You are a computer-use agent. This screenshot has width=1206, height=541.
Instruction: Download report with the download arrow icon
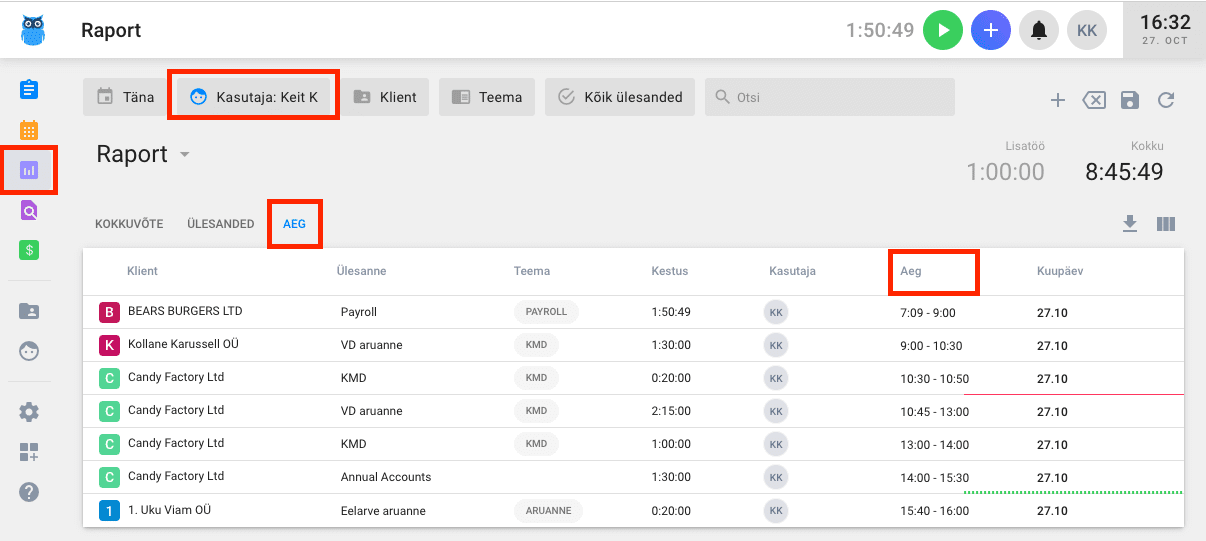(x=1130, y=224)
